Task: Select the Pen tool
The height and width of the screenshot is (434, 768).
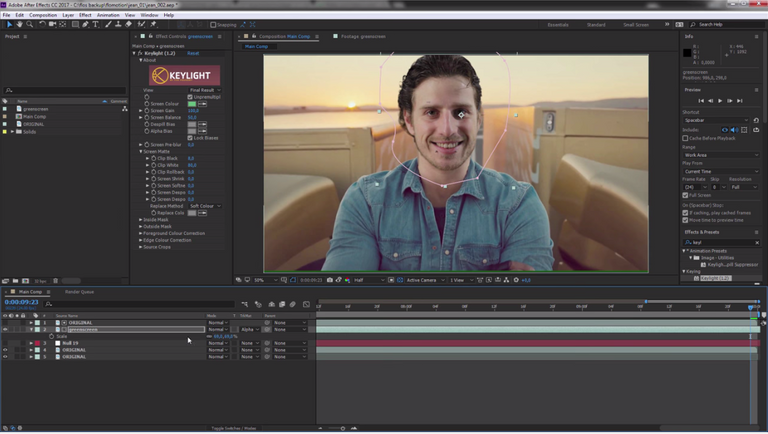Action: (86, 24)
